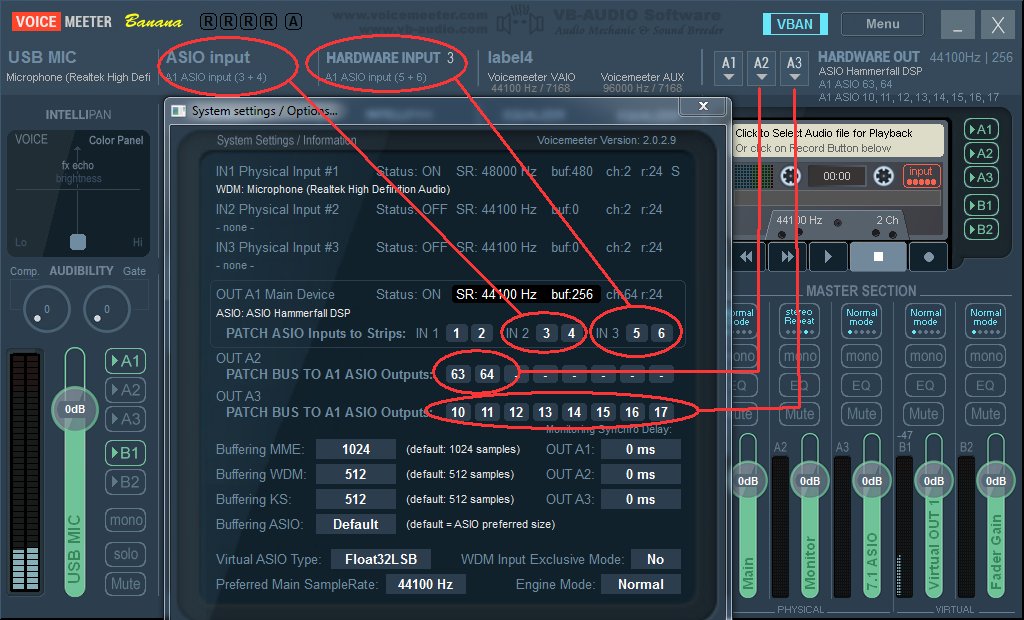Start cassette playback with Play
Image resolution: width=1024 pixels, height=620 pixels.
pyautogui.click(x=827, y=256)
